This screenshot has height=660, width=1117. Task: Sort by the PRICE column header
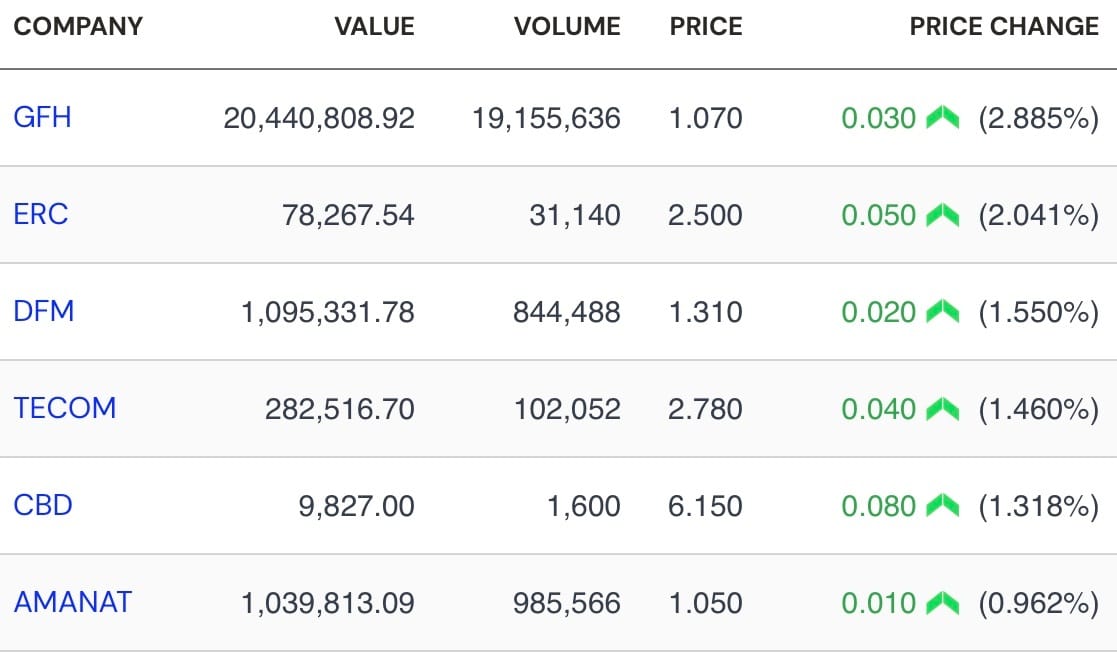(706, 26)
